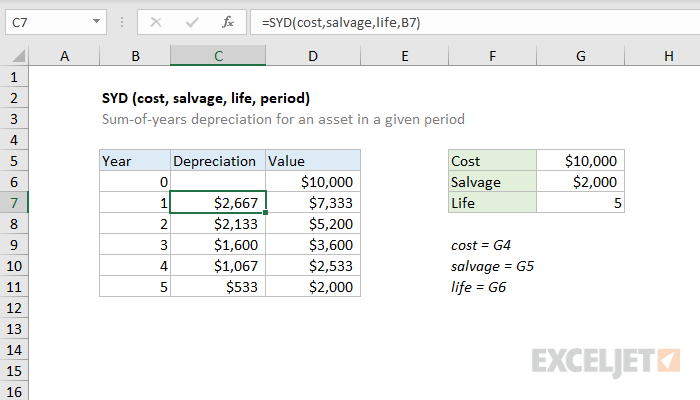The width and height of the screenshot is (700, 400).
Task: Select the $5,200 value cell
Action: tap(313, 224)
